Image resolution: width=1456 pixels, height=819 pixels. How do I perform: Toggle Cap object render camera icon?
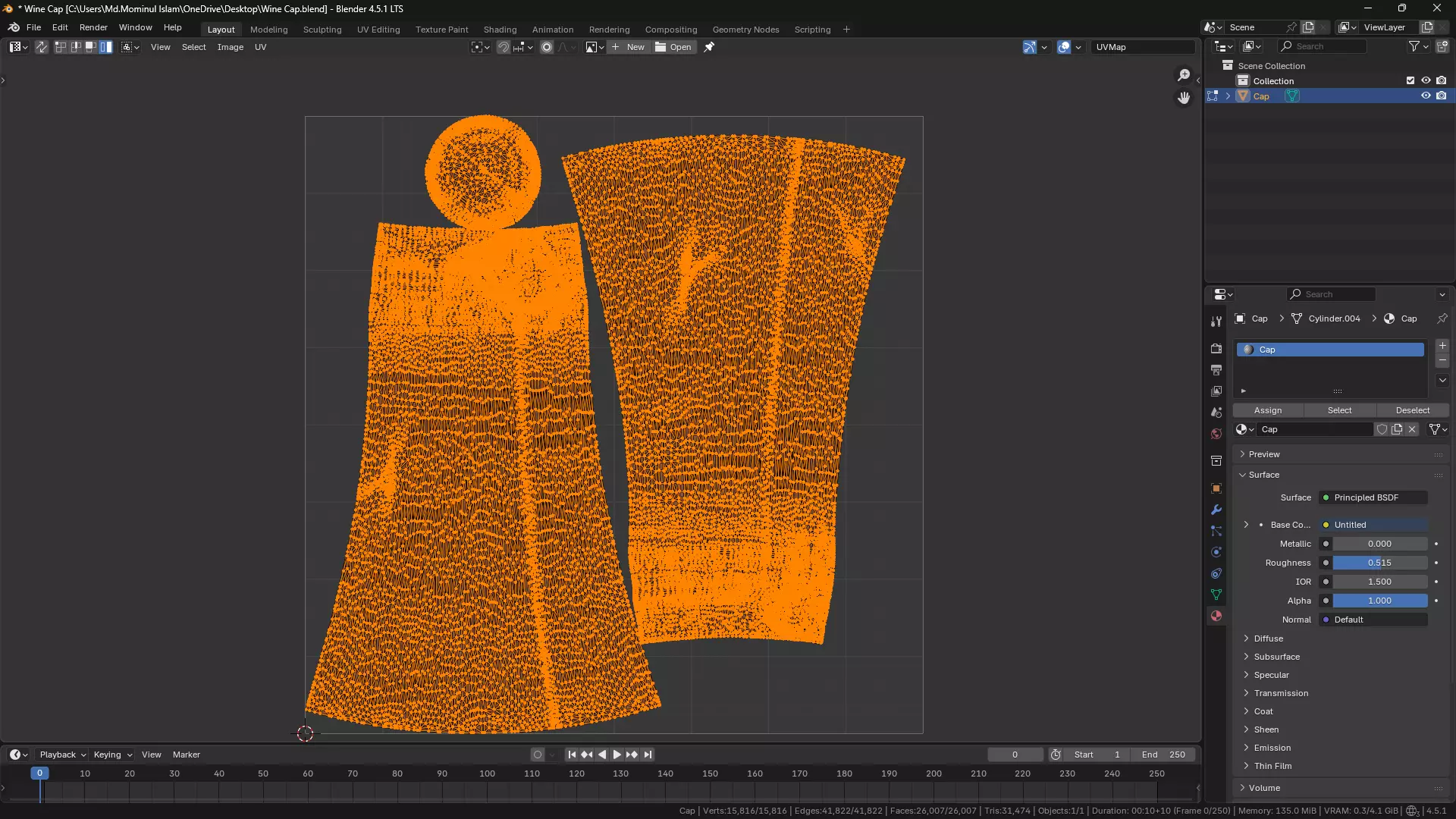tap(1442, 96)
